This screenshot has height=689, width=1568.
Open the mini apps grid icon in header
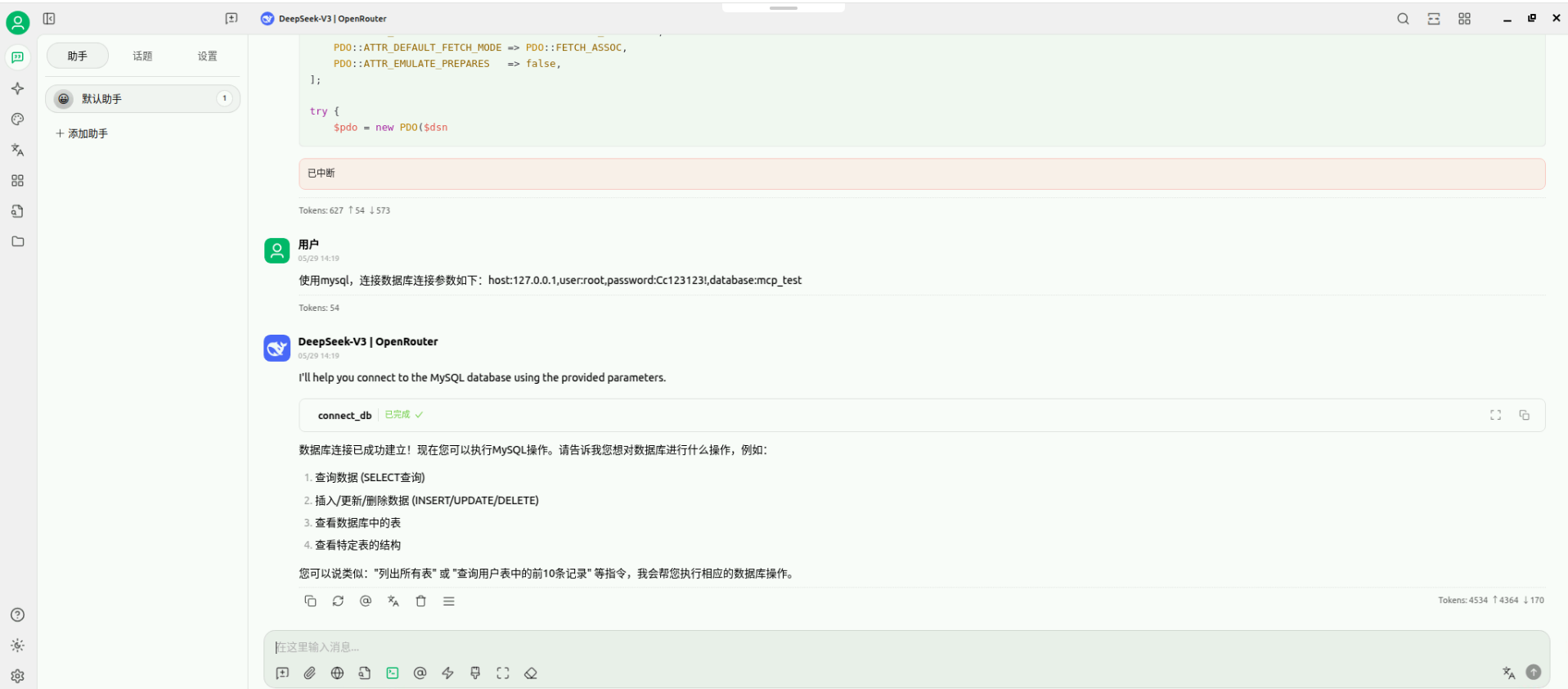pos(1464,19)
